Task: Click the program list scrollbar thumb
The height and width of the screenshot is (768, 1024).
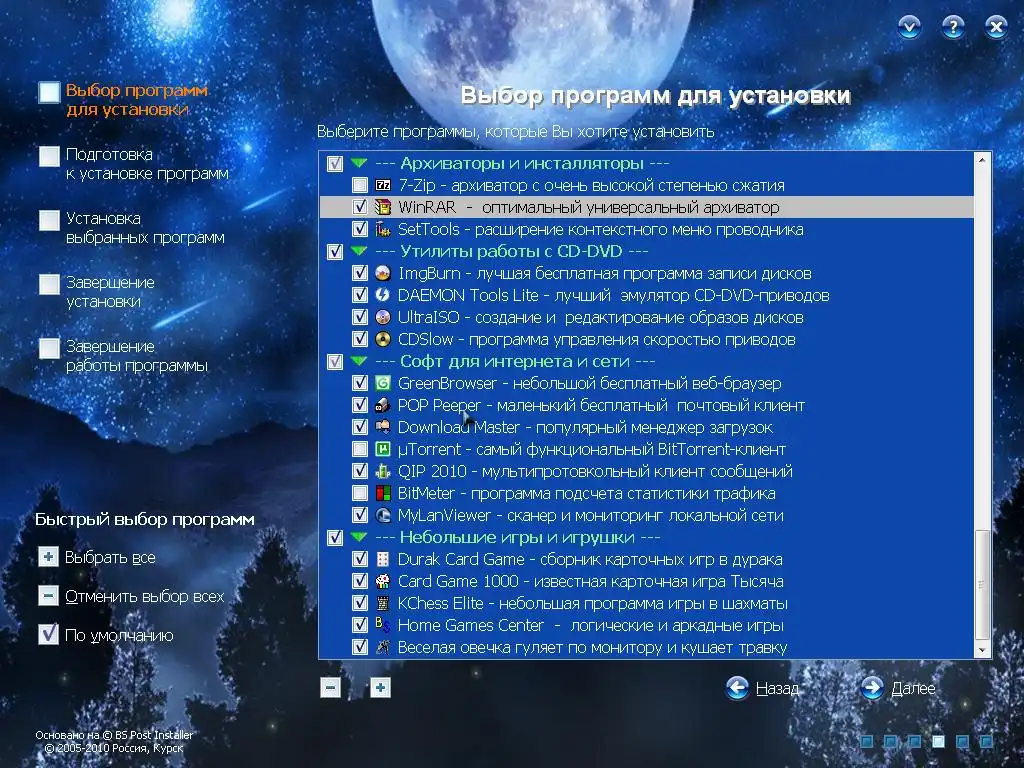Action: point(982,584)
